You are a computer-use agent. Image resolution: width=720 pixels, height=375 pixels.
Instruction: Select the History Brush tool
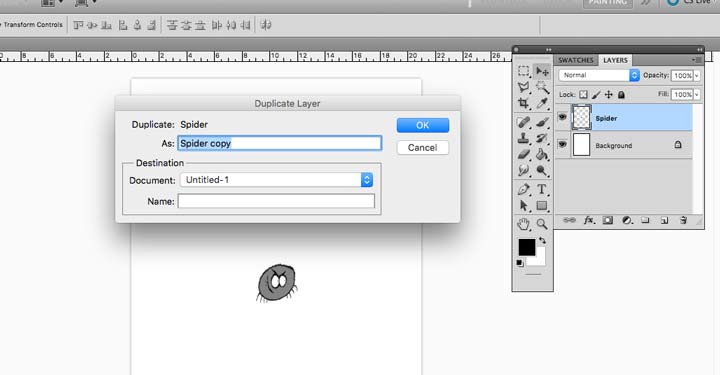542,138
